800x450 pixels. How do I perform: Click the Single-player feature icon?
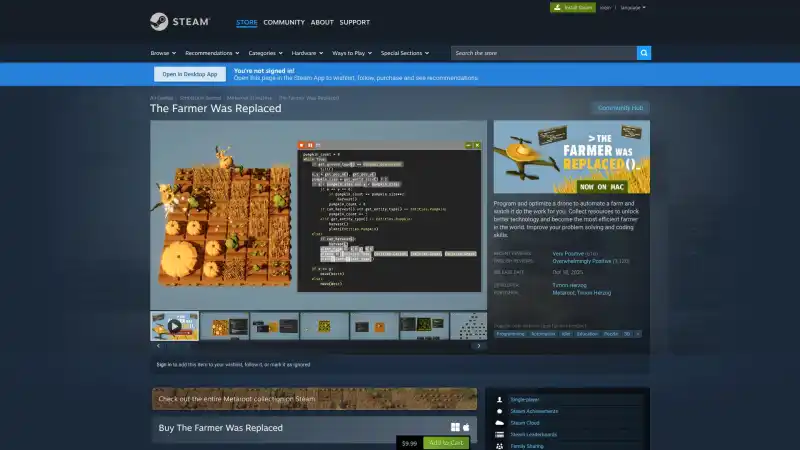point(499,398)
